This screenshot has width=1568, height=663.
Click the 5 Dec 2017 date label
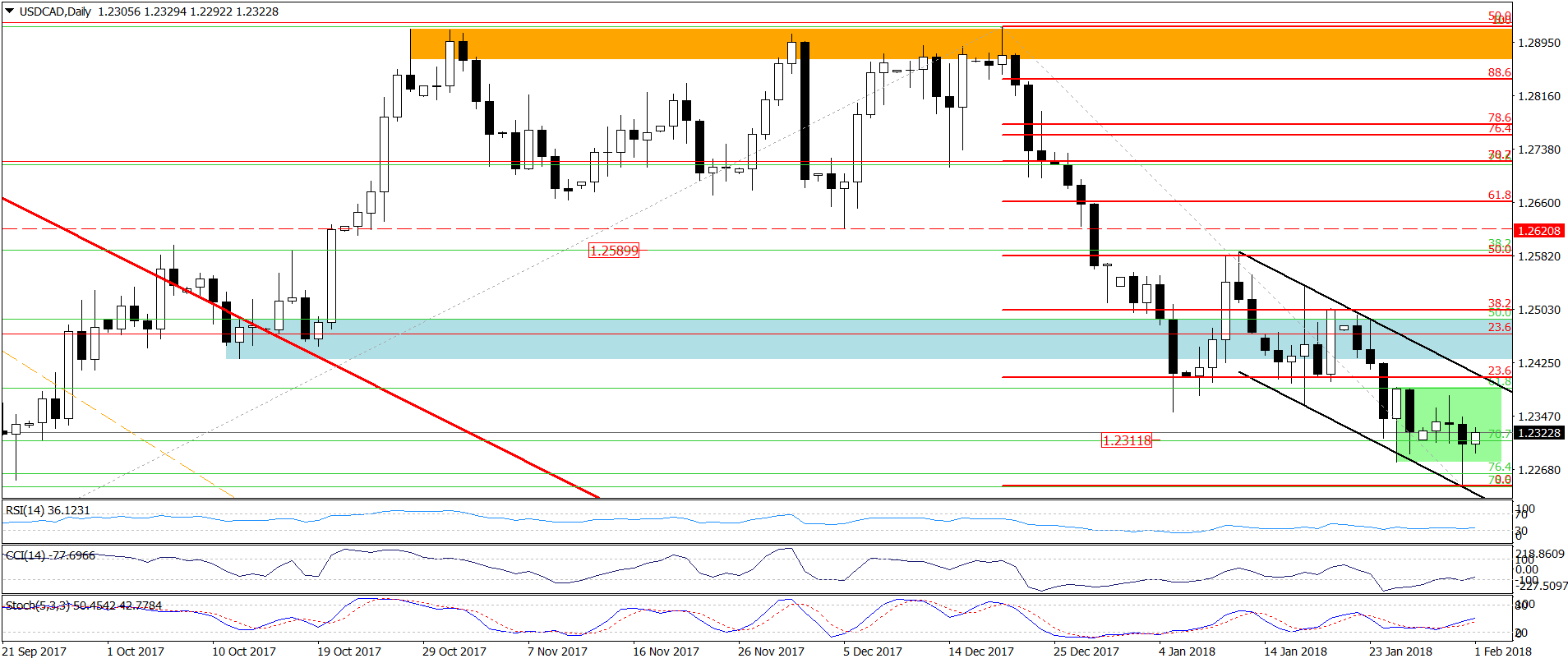pyautogui.click(x=873, y=651)
